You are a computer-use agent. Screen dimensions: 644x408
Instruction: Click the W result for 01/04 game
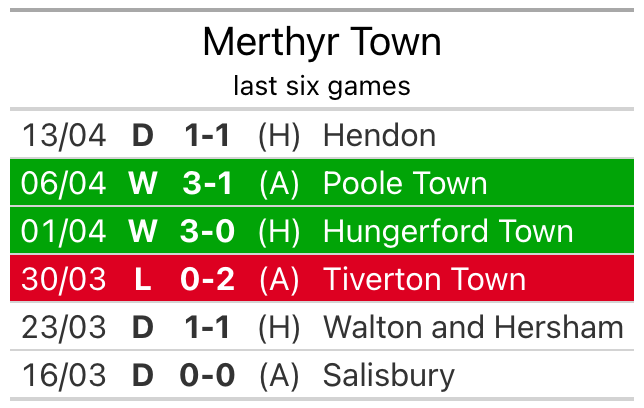[142, 232]
